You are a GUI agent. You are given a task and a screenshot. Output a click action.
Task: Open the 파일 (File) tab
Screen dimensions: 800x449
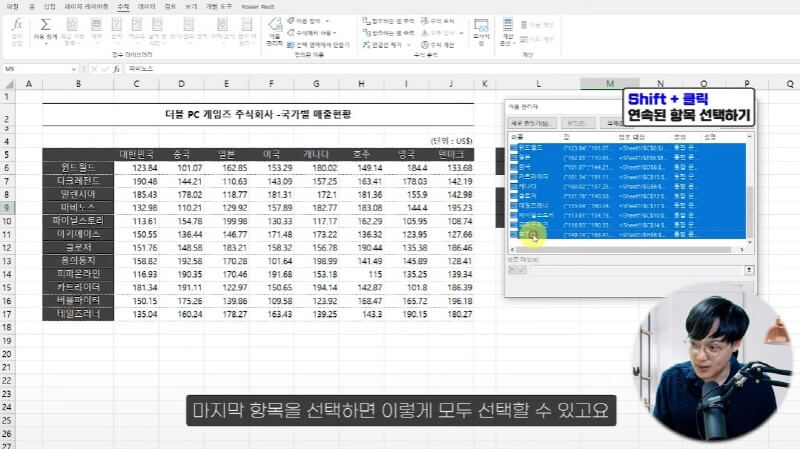coord(12,7)
